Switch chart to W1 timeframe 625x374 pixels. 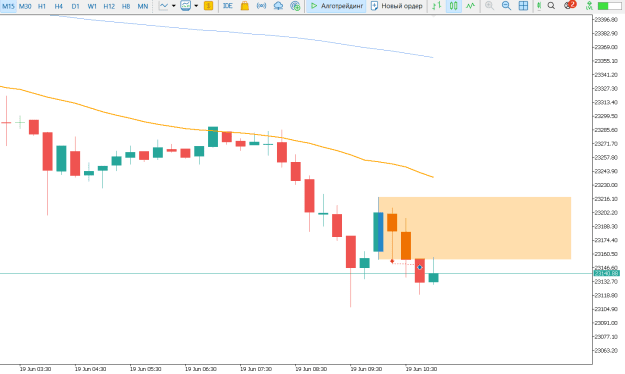coord(92,6)
